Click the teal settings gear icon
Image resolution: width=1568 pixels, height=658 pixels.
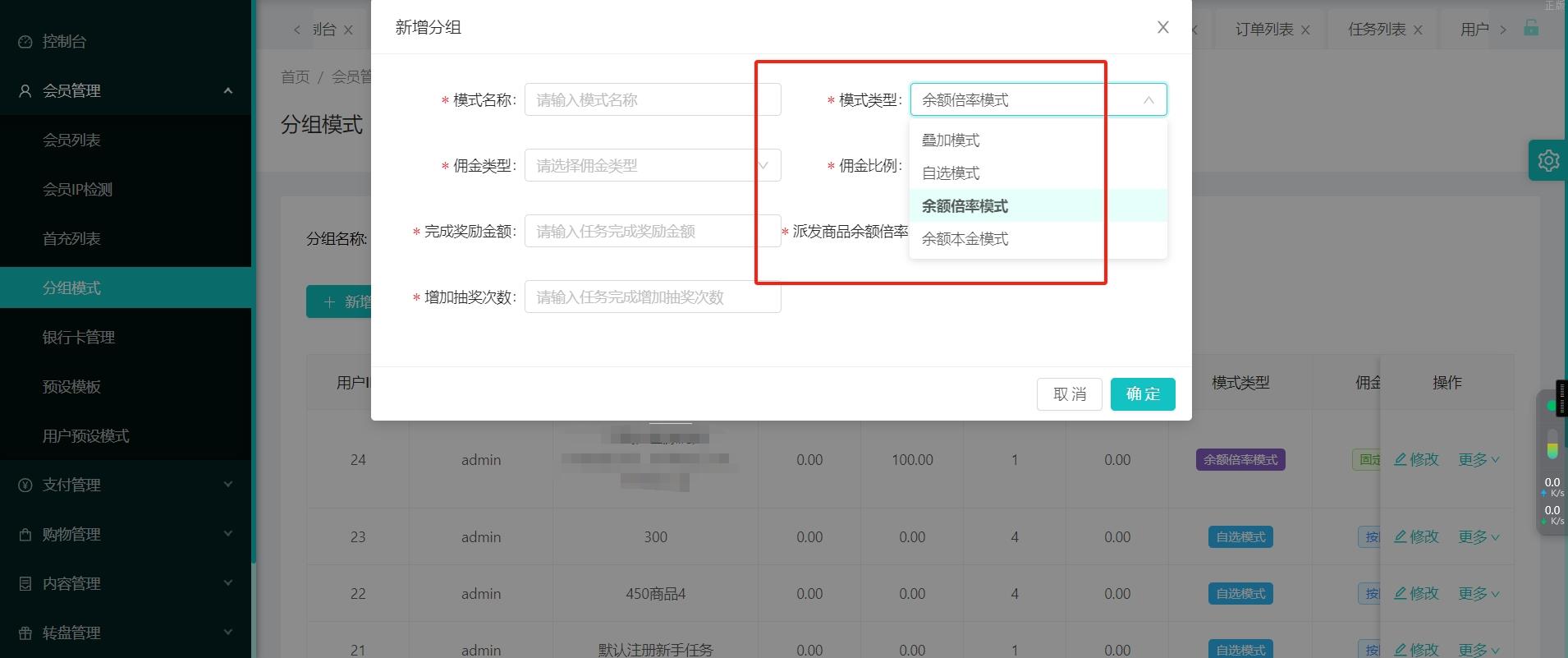1548,160
